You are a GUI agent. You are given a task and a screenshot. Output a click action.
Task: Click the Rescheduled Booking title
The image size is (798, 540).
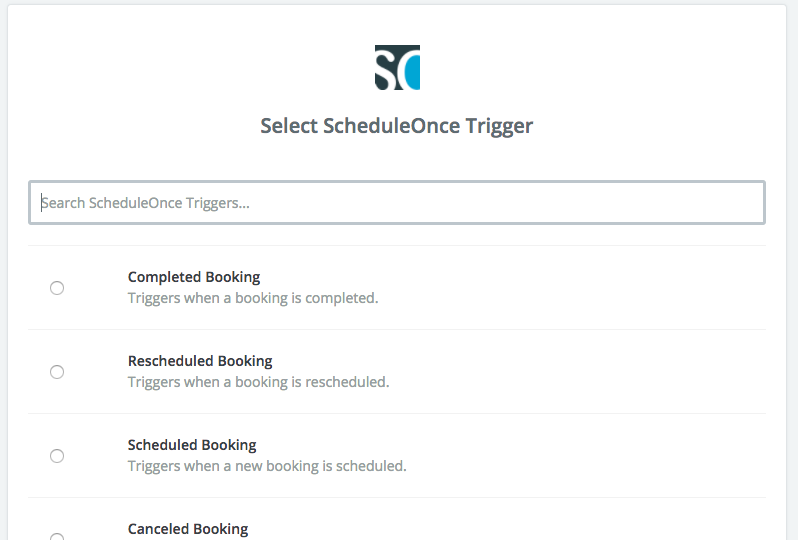pyautogui.click(x=200, y=361)
